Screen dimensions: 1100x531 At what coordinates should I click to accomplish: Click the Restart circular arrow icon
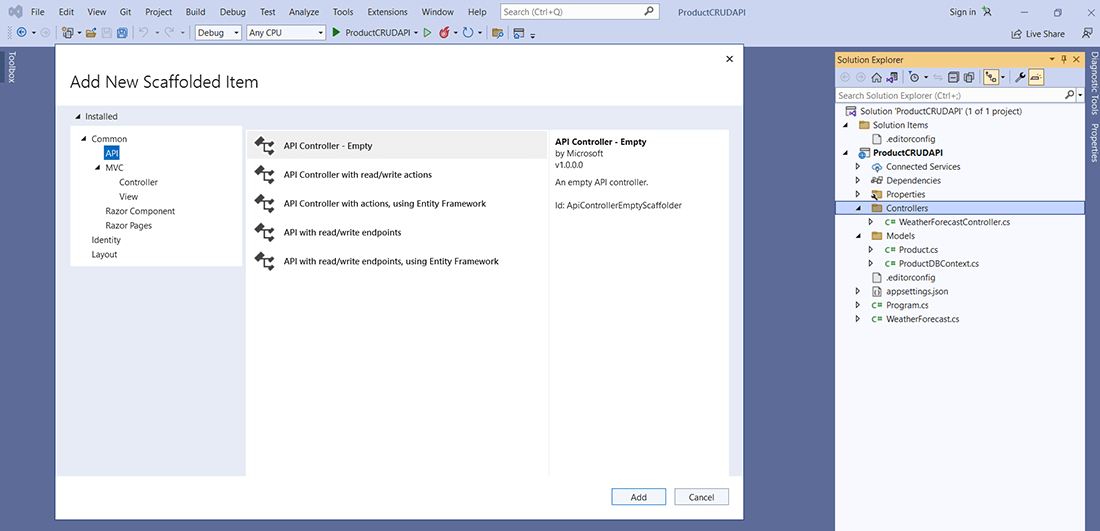coord(468,33)
